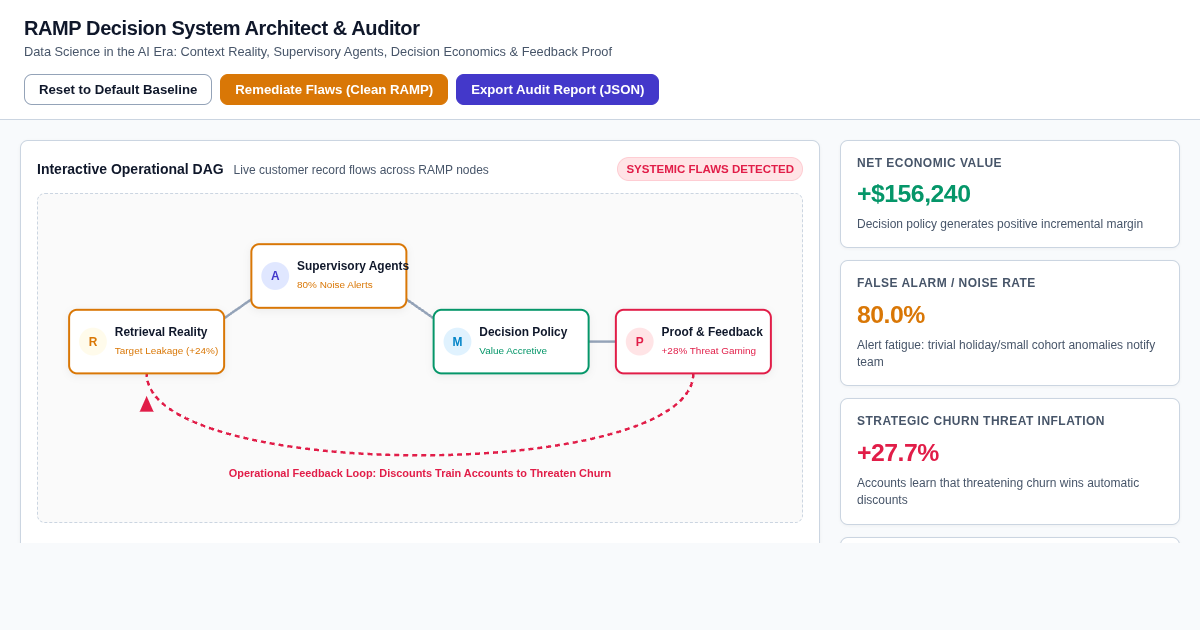Select the R icon on Retrieval Reality node

(x=93, y=342)
